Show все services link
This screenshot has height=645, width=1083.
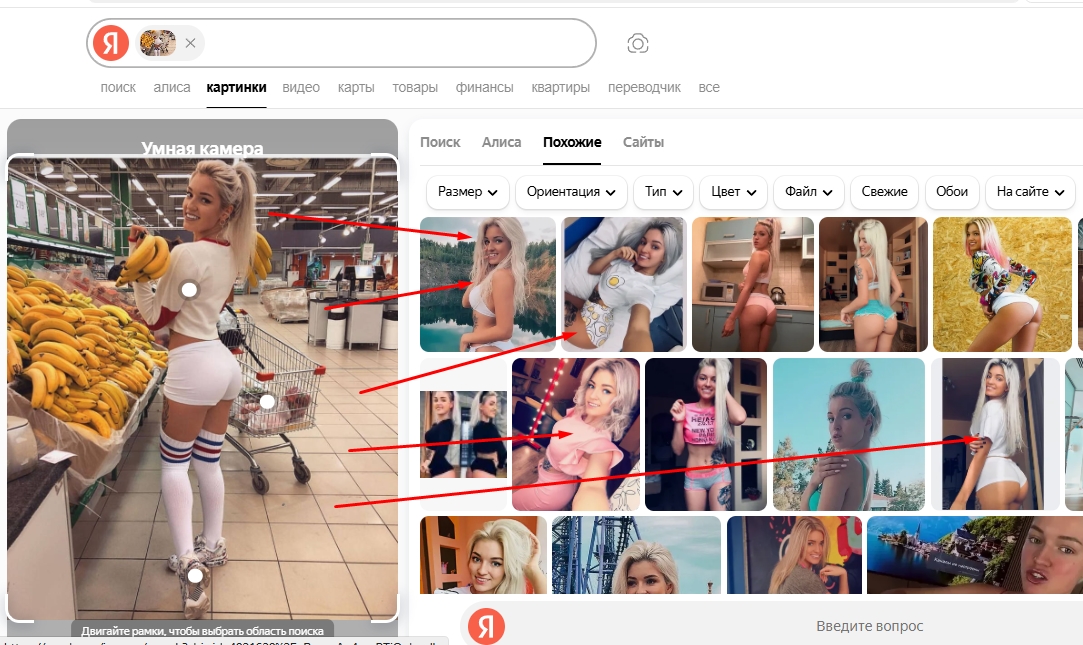(709, 88)
